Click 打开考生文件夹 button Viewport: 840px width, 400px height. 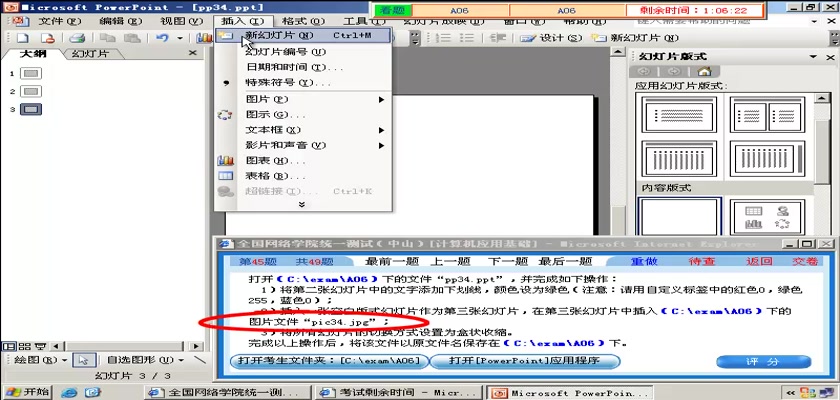[x=329, y=361]
